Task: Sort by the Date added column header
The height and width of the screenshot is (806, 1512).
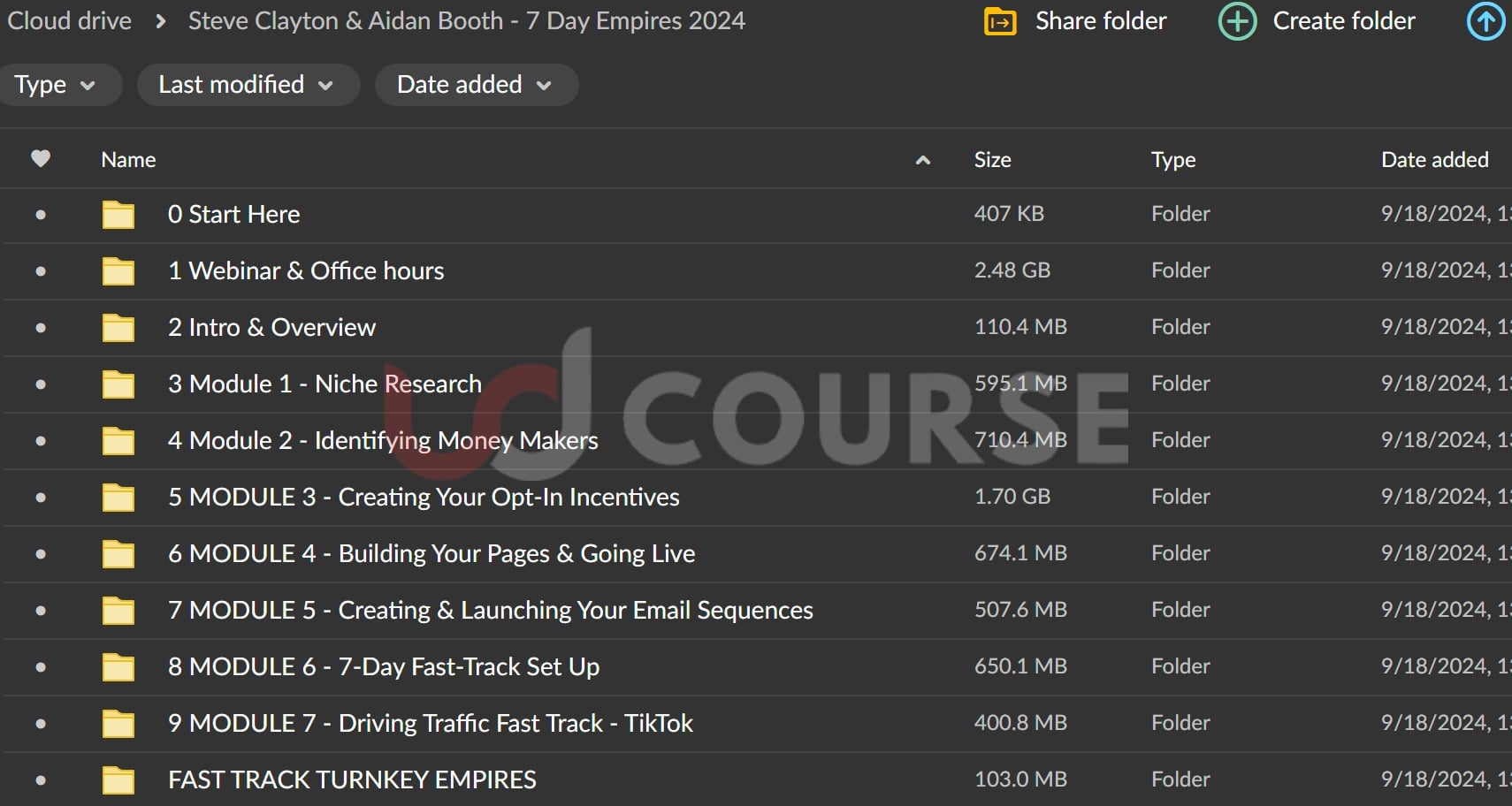Action: pos(1434,160)
